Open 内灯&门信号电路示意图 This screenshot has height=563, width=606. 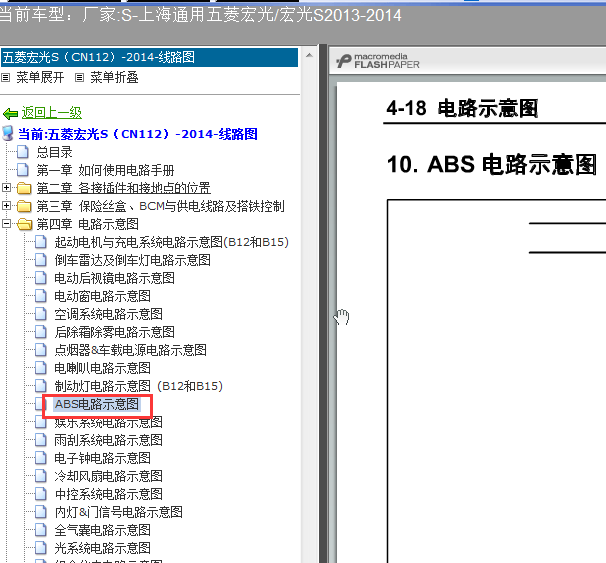[x=119, y=512]
